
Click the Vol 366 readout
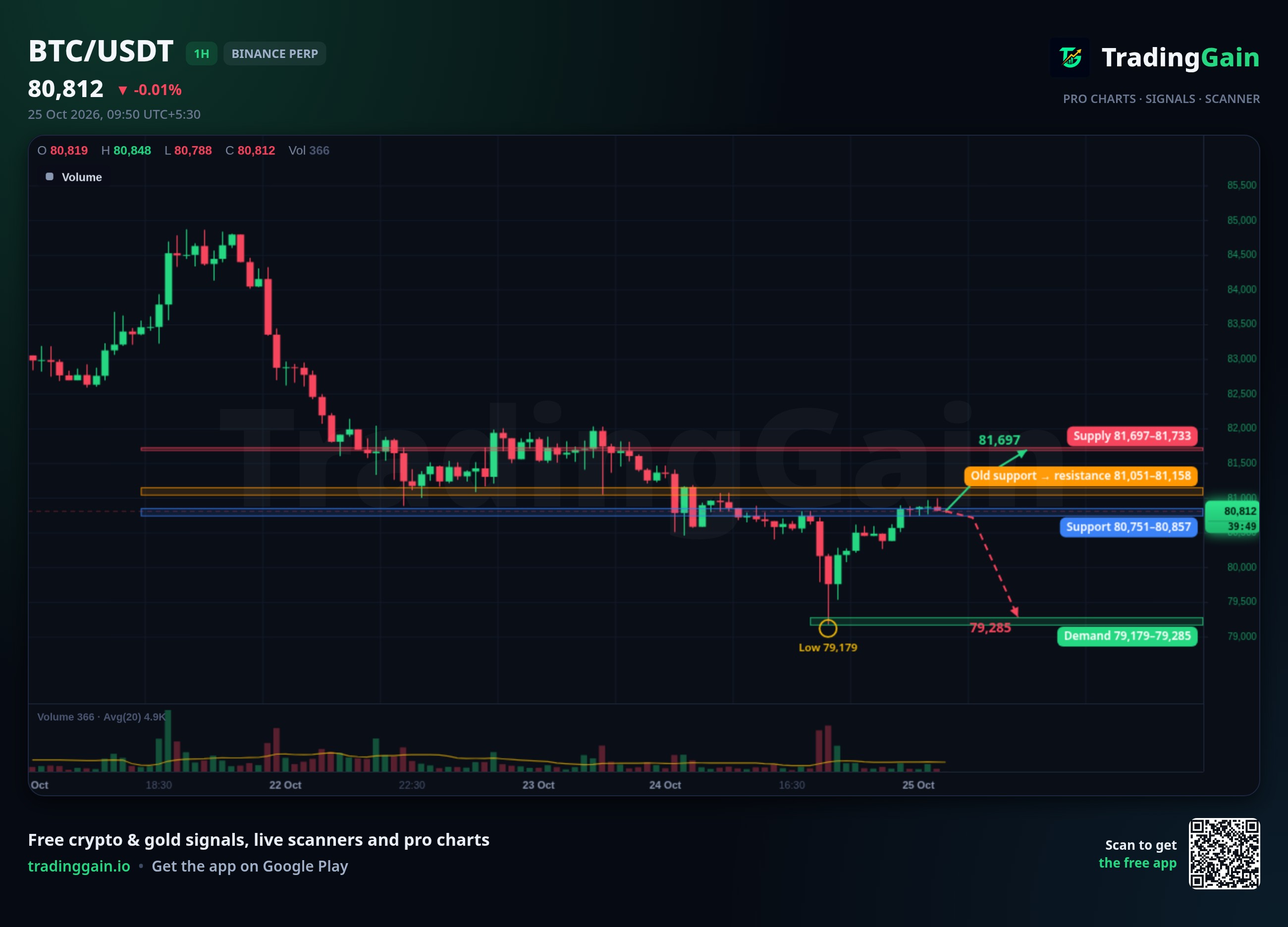coord(309,151)
